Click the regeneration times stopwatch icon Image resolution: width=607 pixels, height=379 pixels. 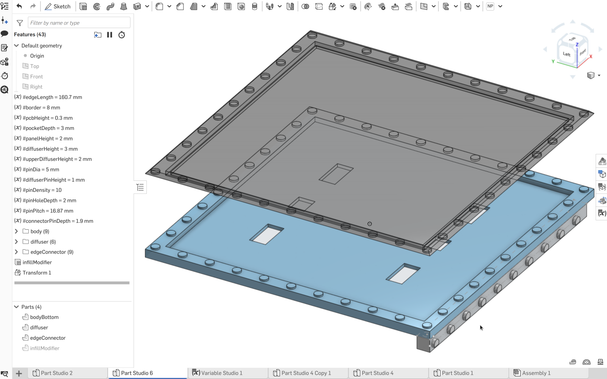coord(122,35)
